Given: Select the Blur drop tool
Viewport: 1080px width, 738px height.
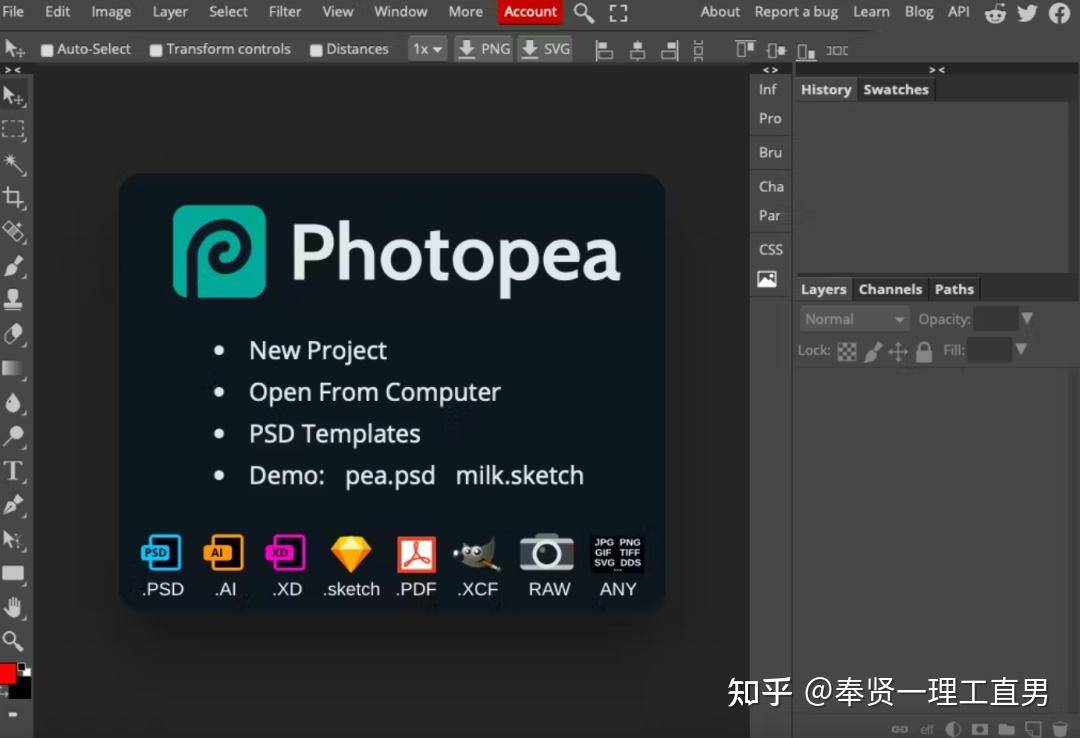Looking at the screenshot, I should 14,403.
